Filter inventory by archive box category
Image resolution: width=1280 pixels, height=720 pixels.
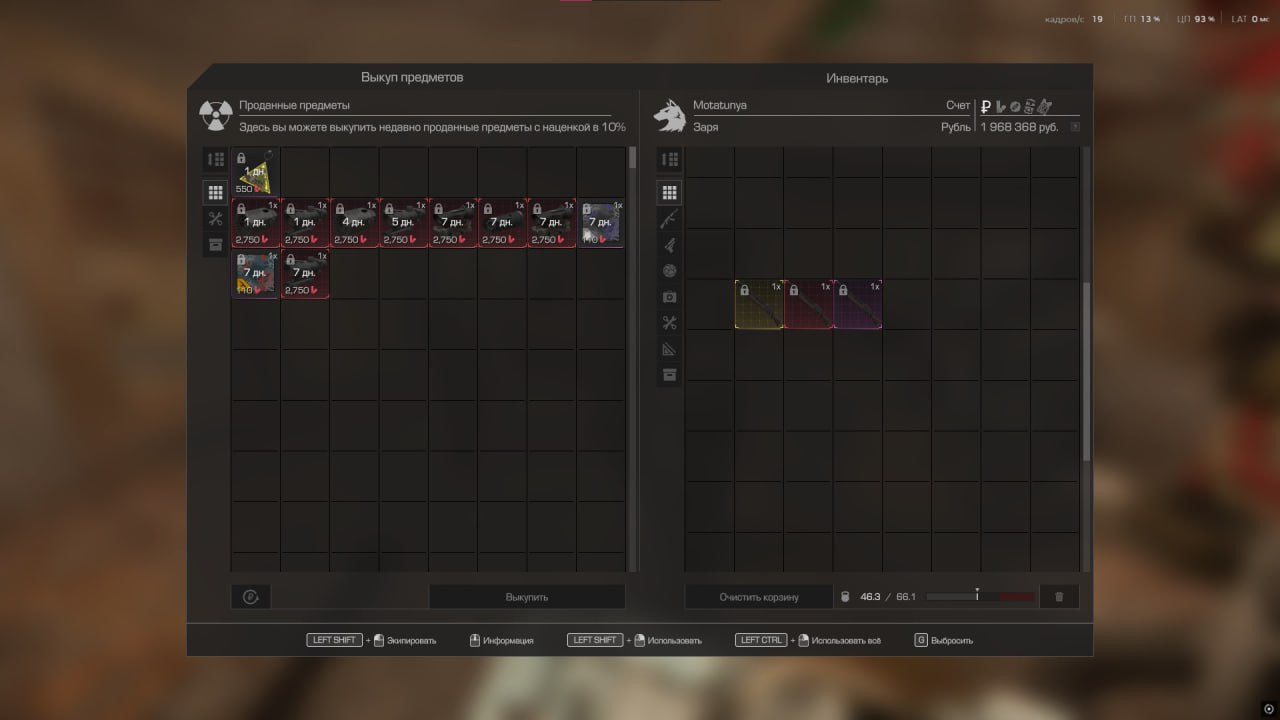click(x=670, y=375)
